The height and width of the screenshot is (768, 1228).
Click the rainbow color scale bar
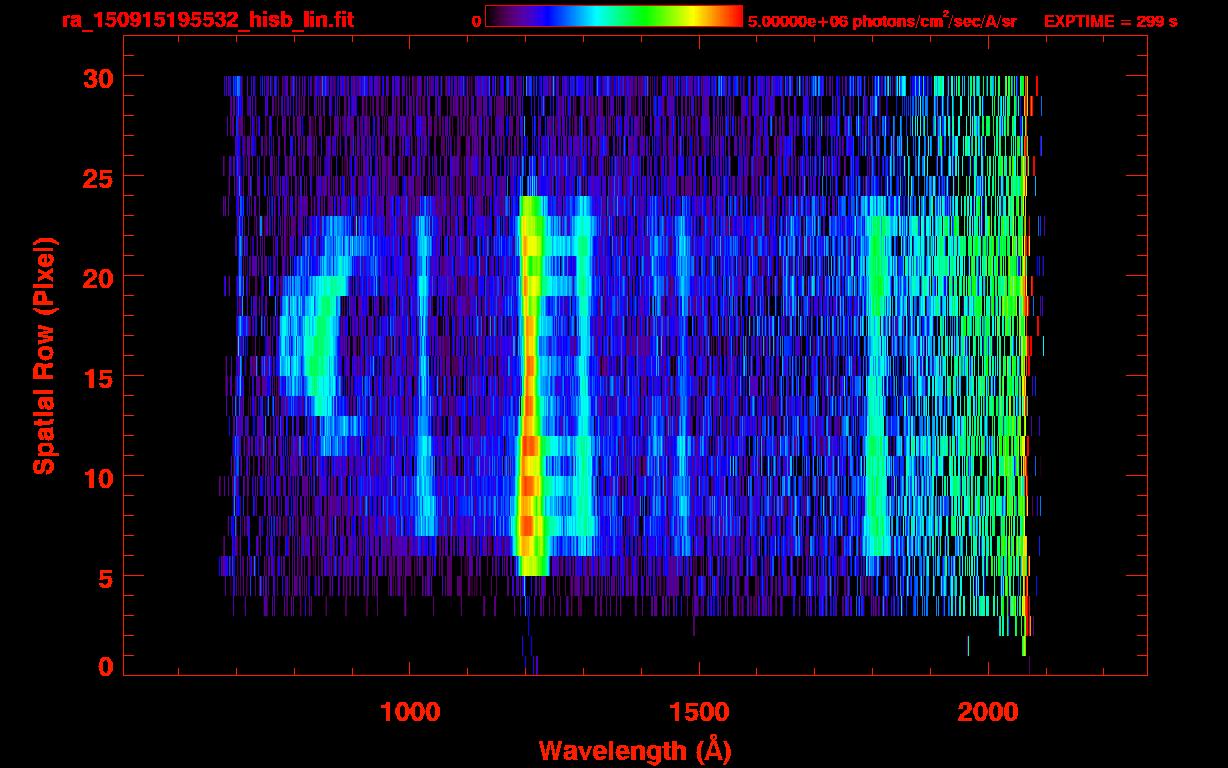pyautogui.click(x=614, y=16)
